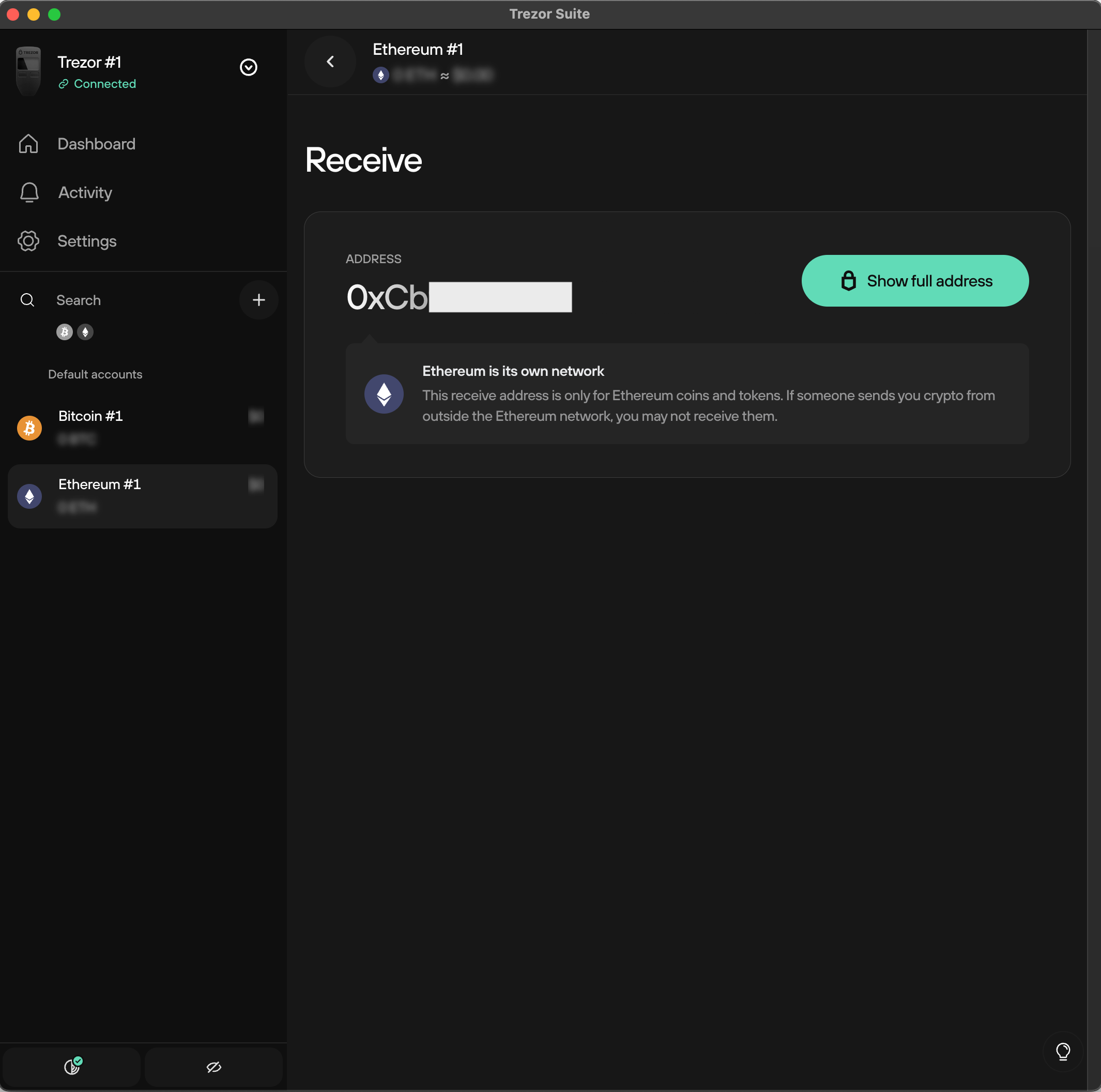Image resolution: width=1101 pixels, height=1092 pixels.
Task: Click the Trezor device image icon
Action: (x=28, y=71)
